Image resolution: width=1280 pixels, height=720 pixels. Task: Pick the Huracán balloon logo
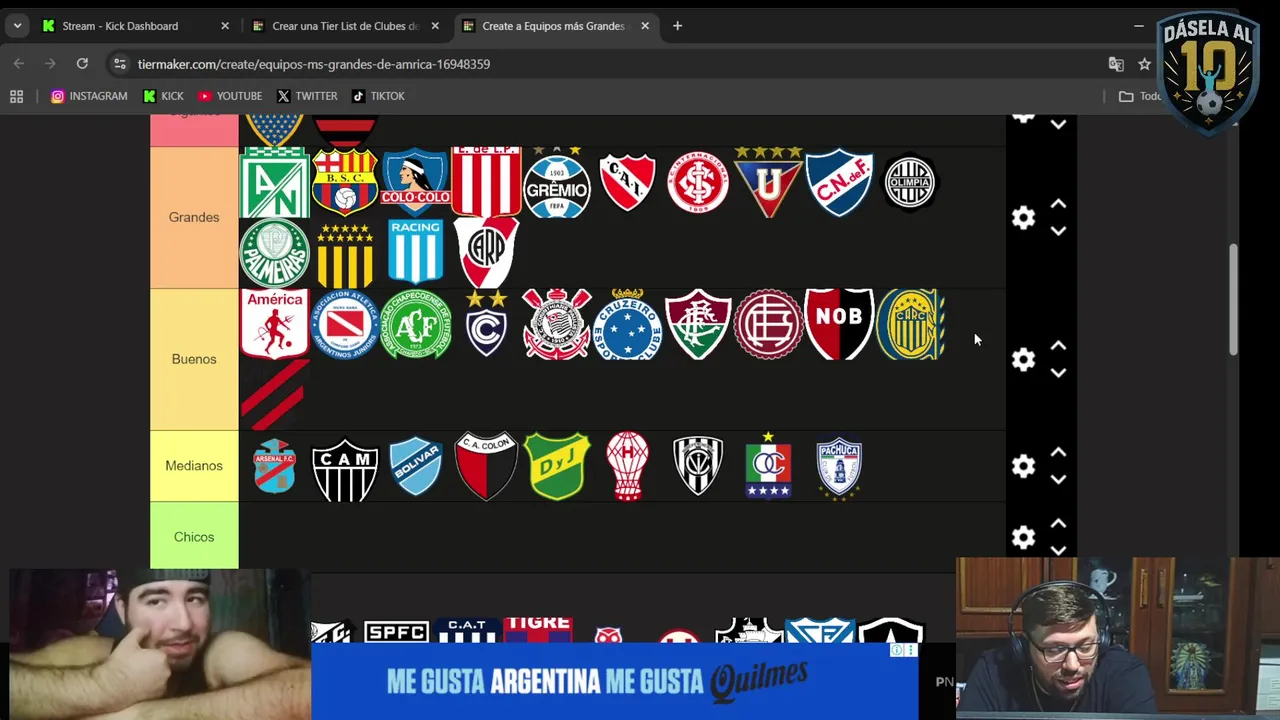(x=627, y=466)
